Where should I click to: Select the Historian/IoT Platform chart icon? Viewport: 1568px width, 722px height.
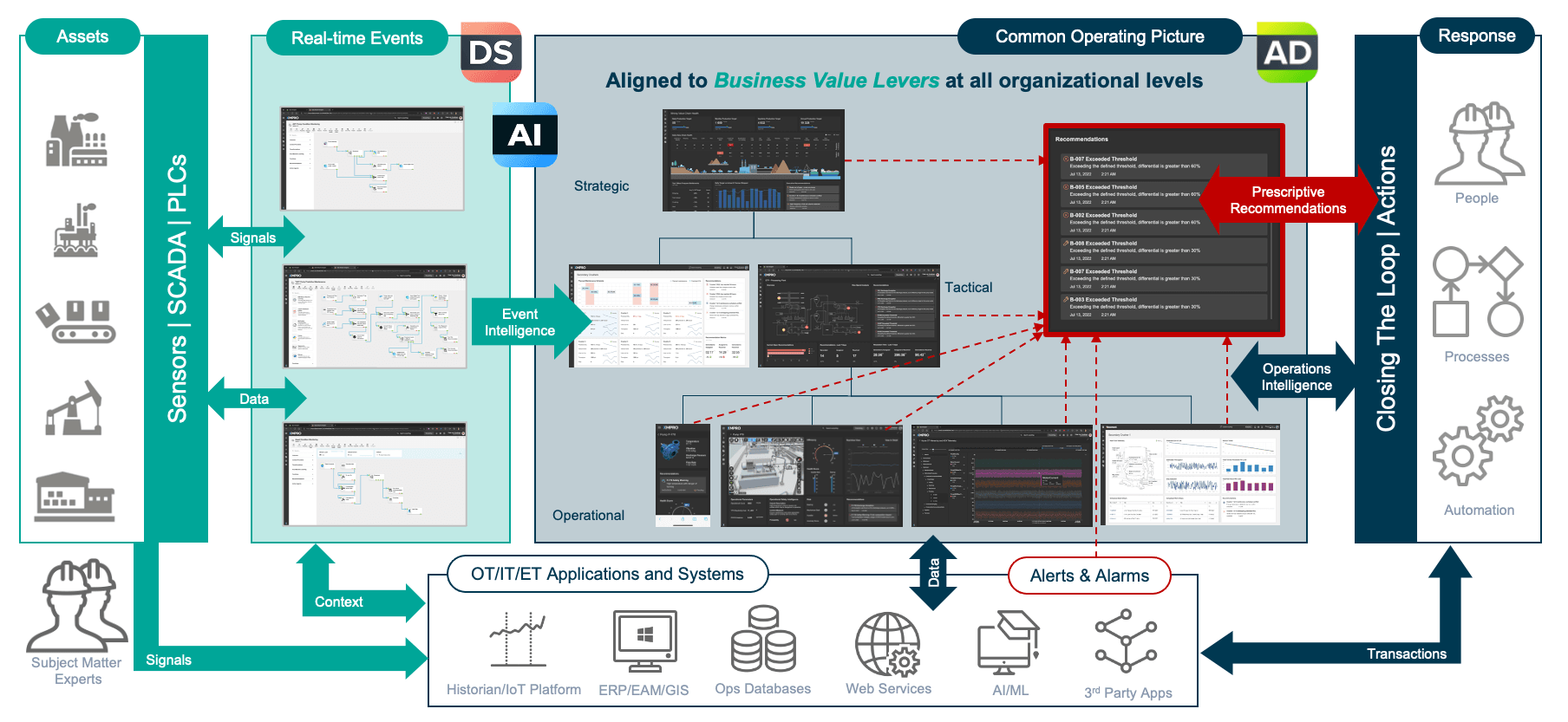click(x=518, y=640)
